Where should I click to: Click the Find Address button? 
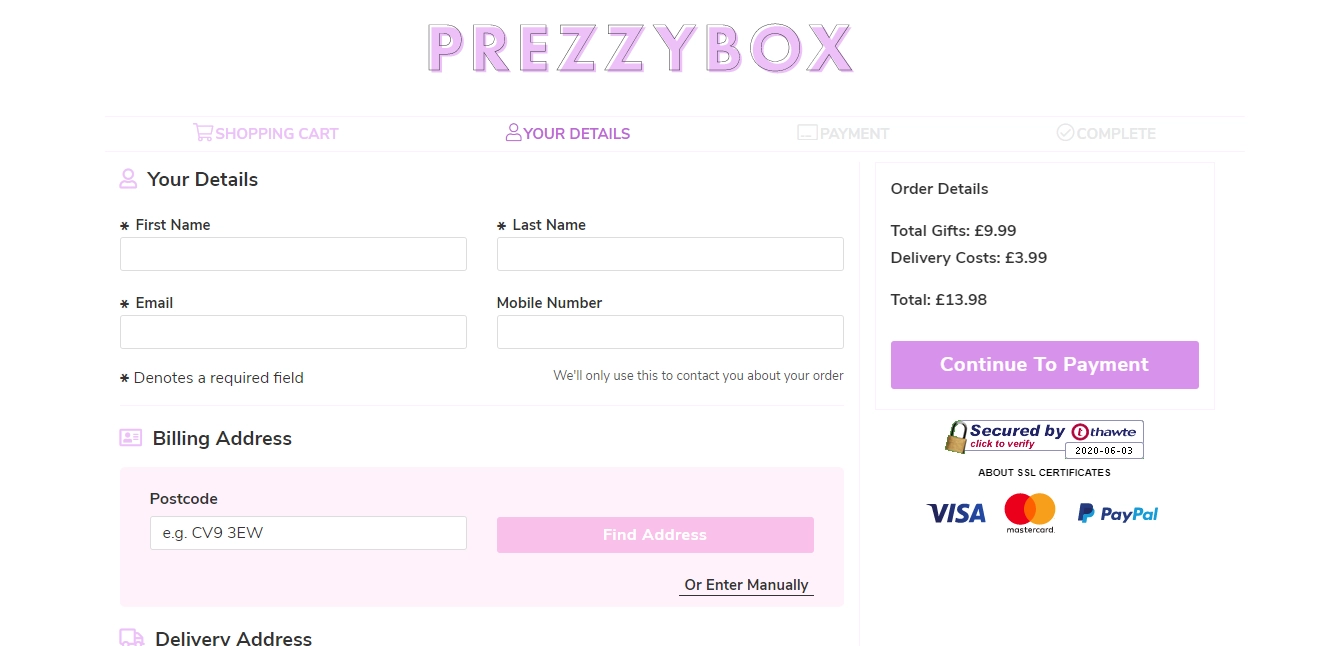tap(655, 535)
